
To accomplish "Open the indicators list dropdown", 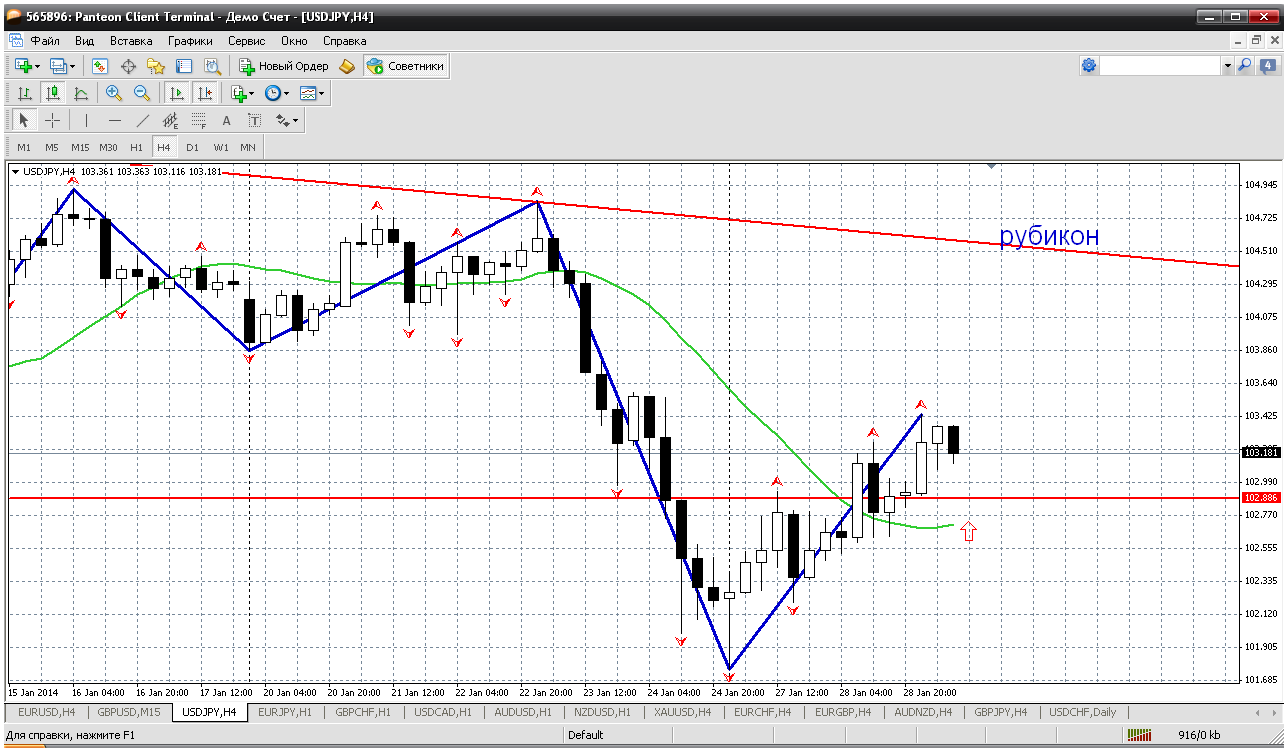I will click(x=242, y=93).
